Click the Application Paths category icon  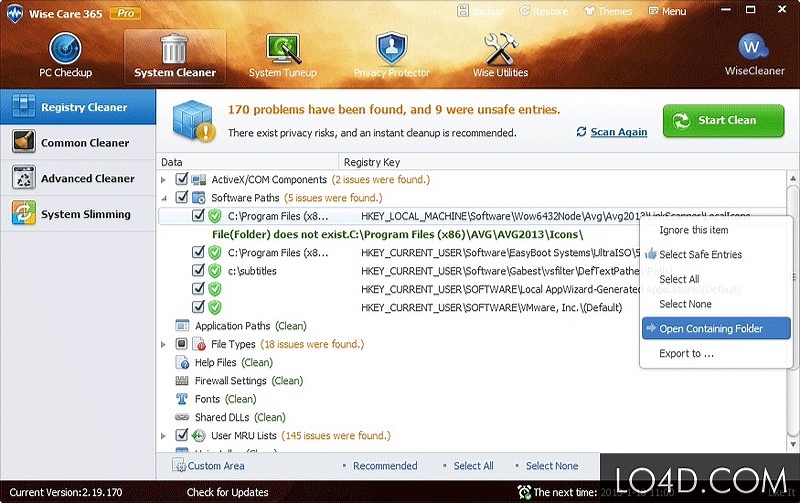[182, 325]
